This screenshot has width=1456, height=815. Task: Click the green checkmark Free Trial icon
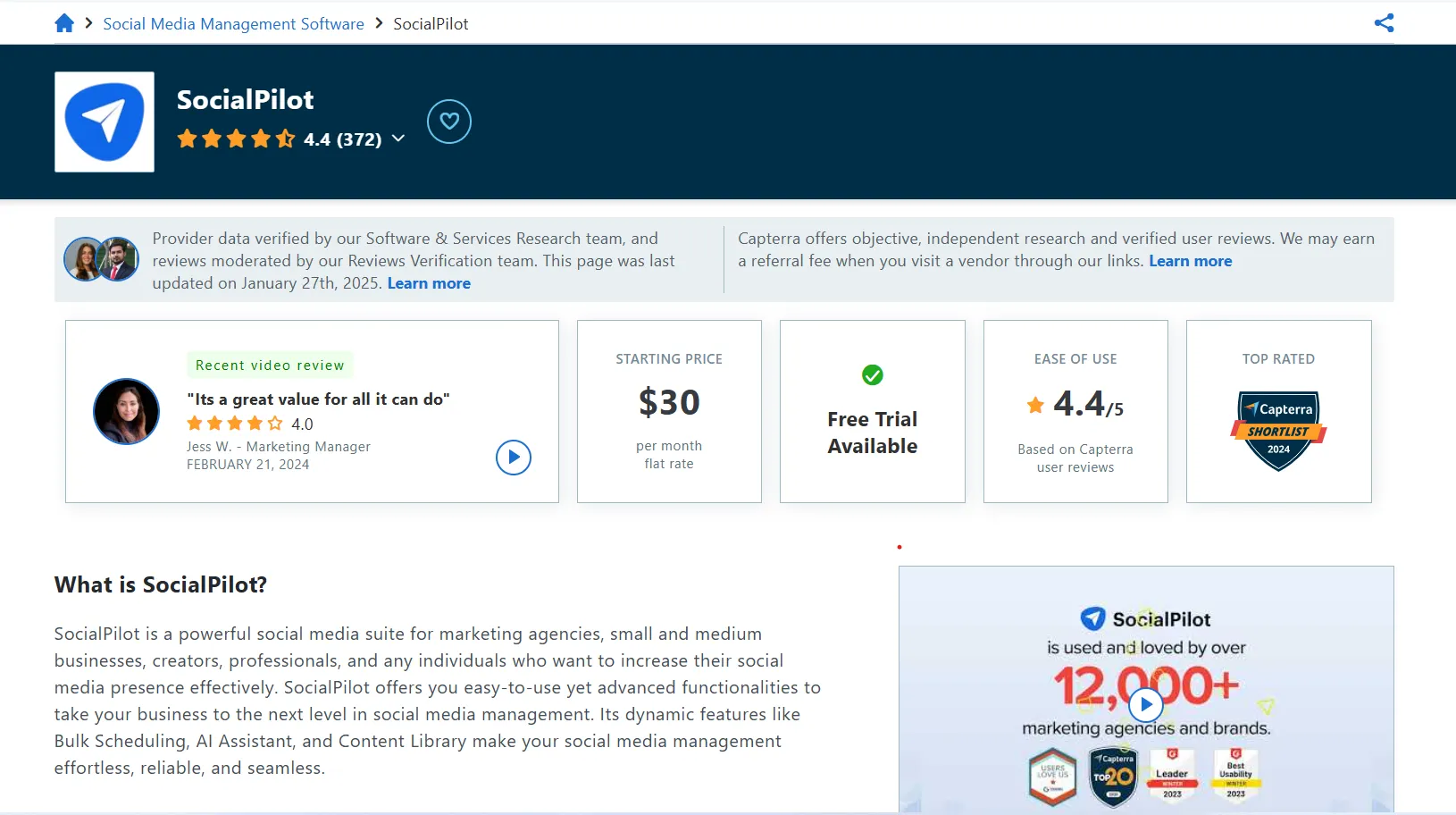pyautogui.click(x=872, y=375)
